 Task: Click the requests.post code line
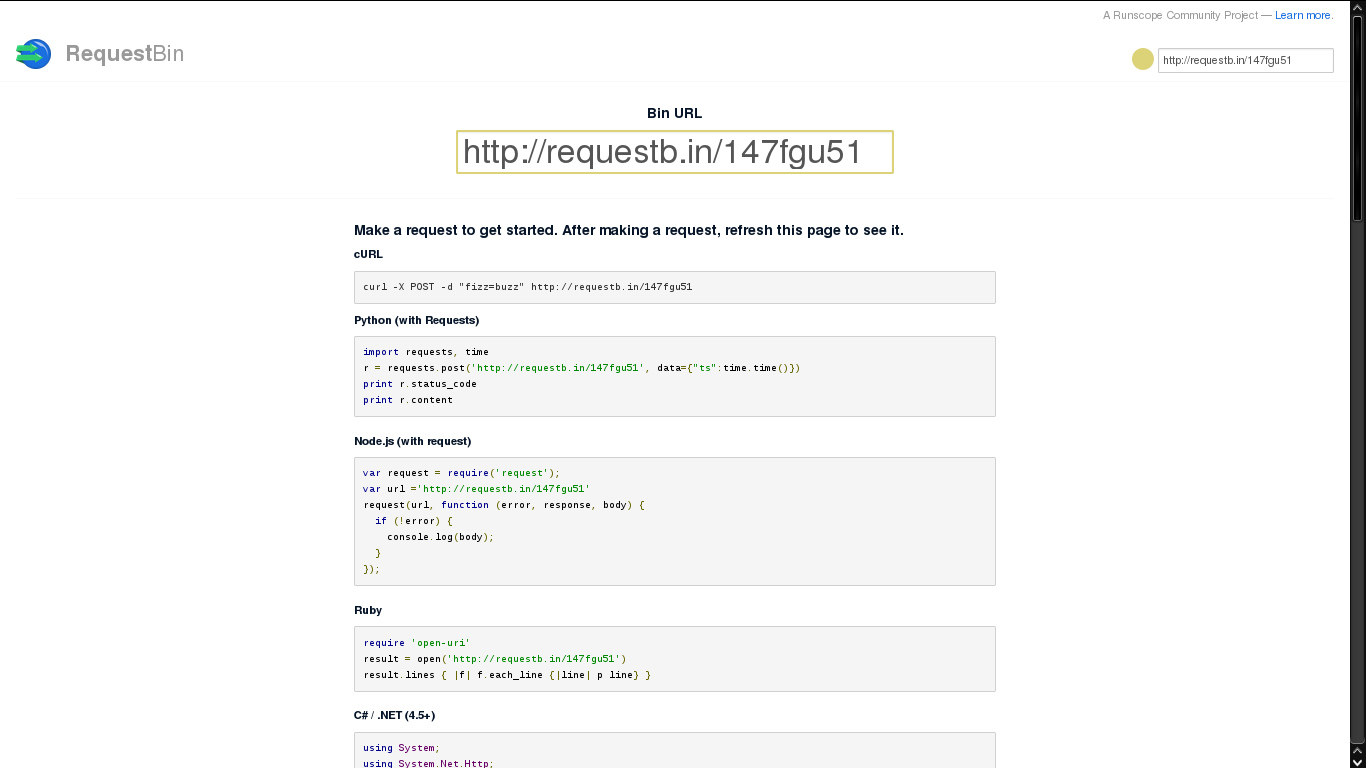(582, 368)
